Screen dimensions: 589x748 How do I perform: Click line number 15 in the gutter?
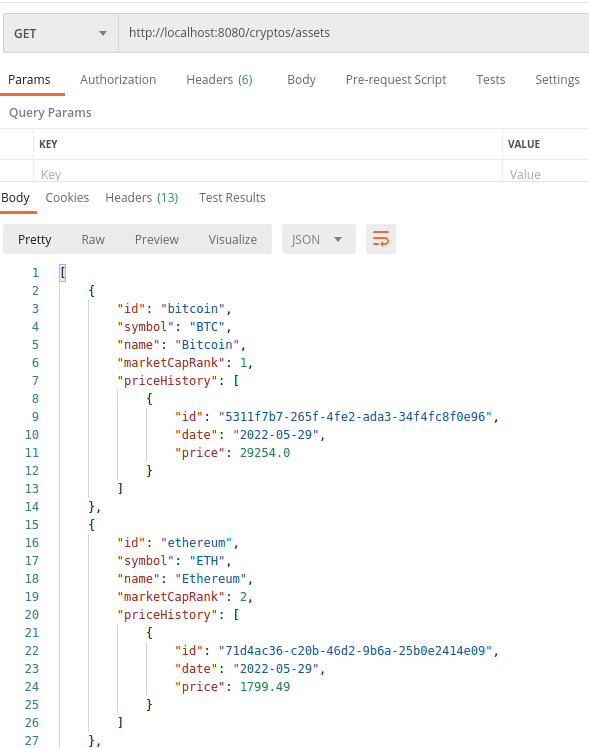tap(31, 525)
